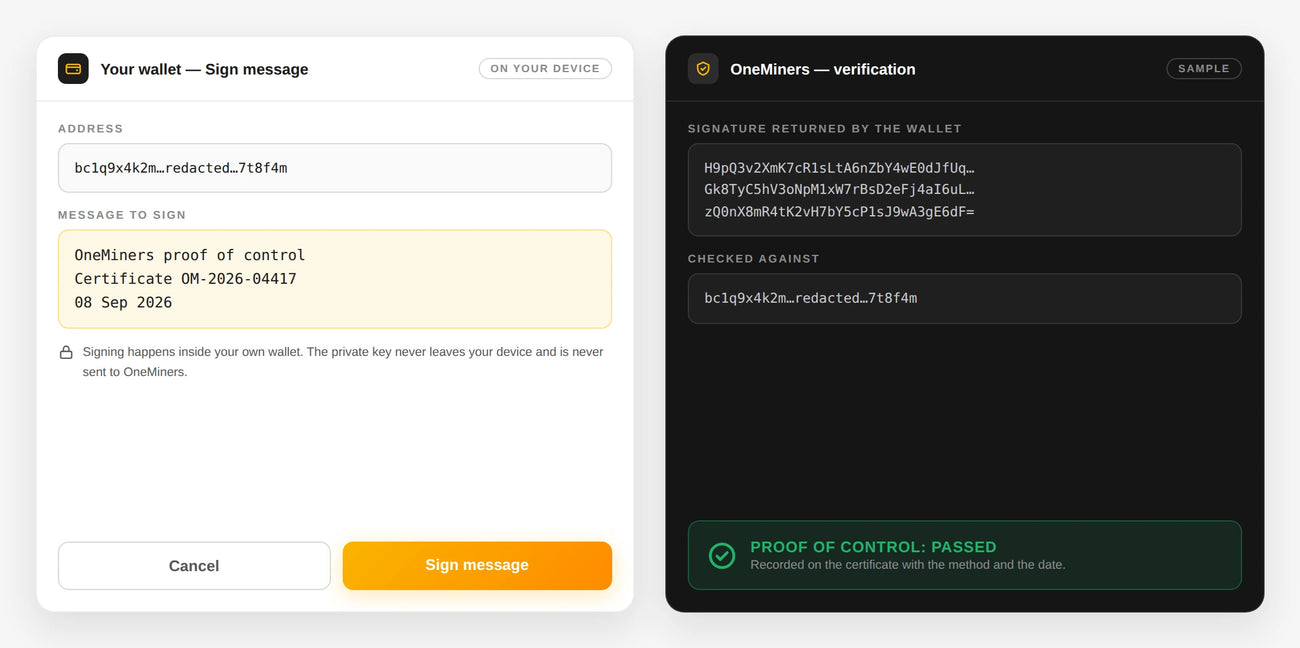Click the Message to sign box
The width and height of the screenshot is (1300, 648).
coord(335,279)
